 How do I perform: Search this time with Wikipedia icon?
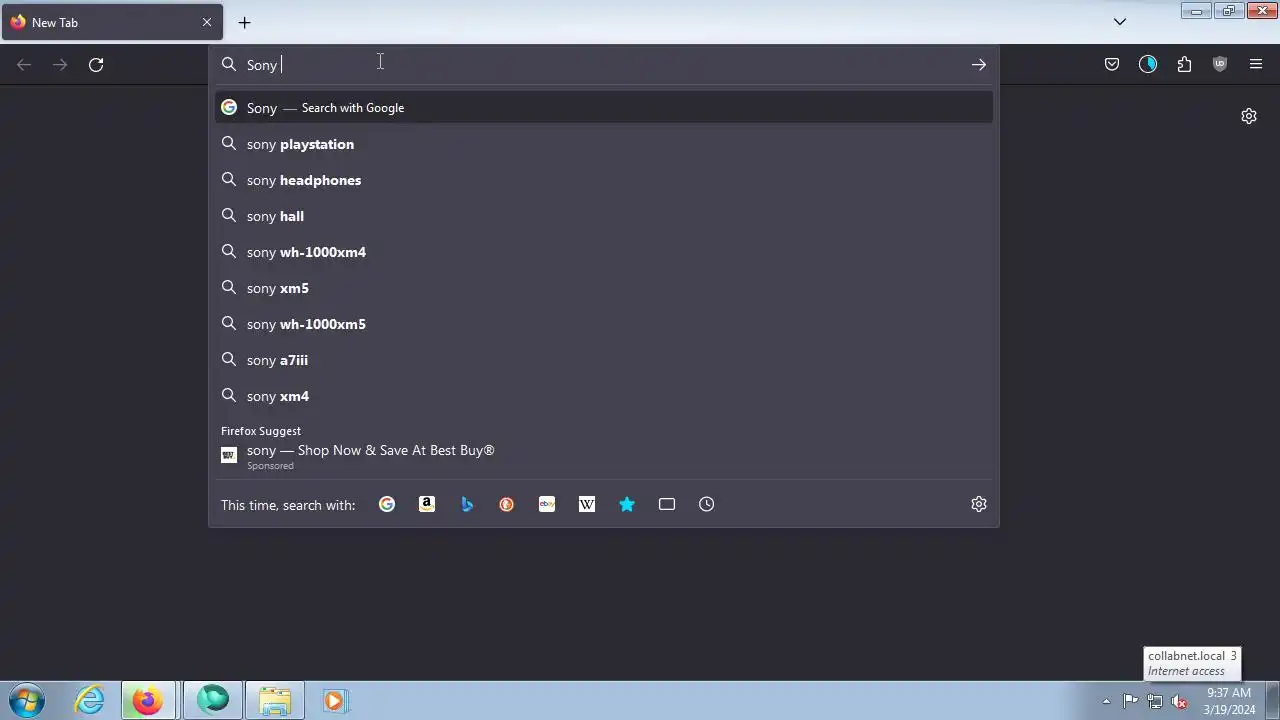coord(587,504)
